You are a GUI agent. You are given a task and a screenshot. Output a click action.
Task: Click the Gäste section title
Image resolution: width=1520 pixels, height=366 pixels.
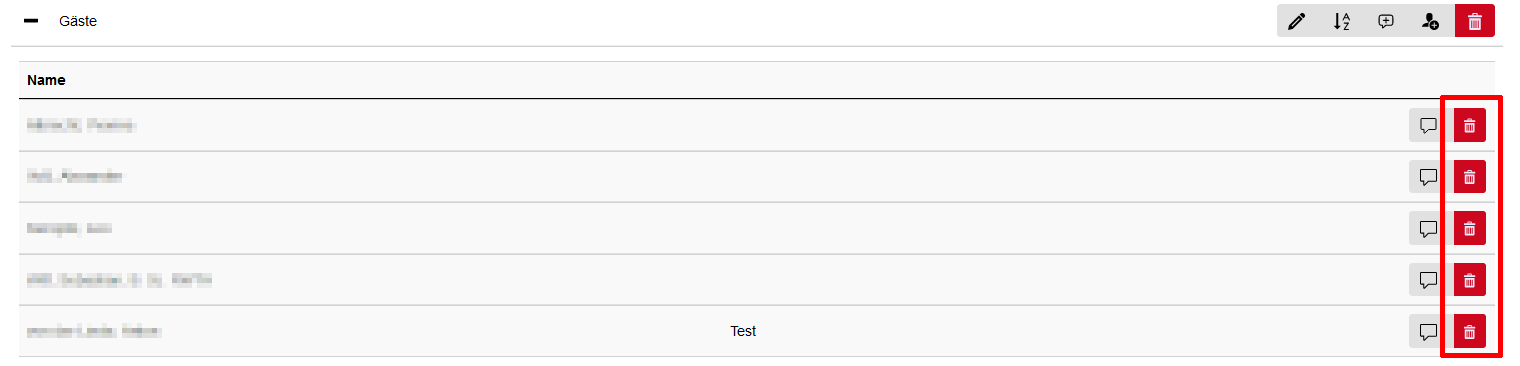click(x=78, y=21)
